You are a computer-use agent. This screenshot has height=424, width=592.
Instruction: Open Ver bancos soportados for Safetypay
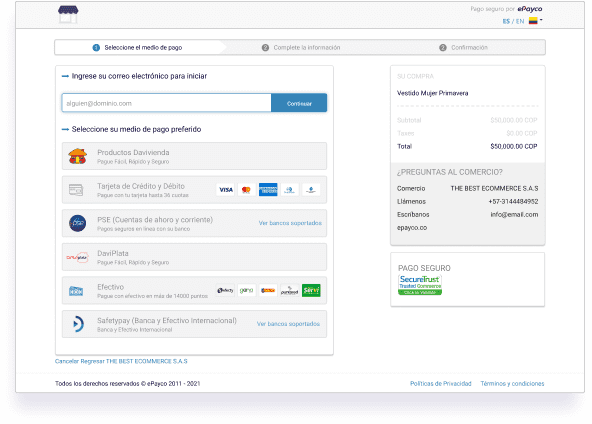[x=288, y=324]
